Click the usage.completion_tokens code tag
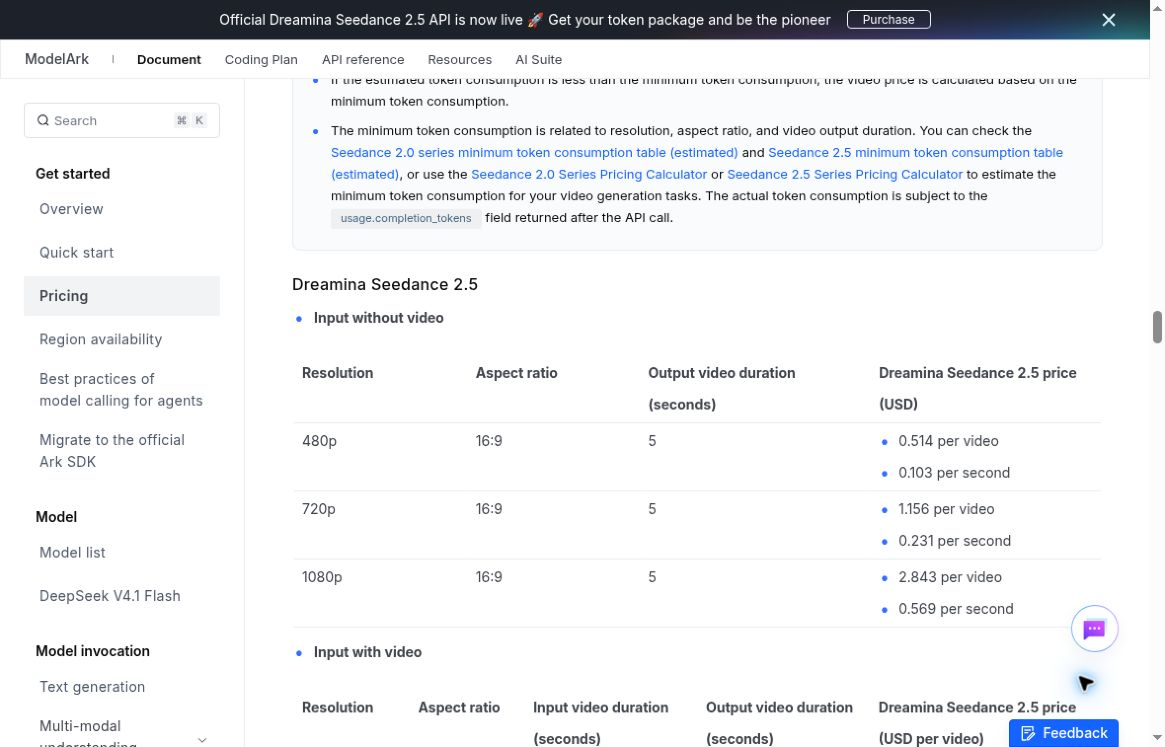 point(406,218)
